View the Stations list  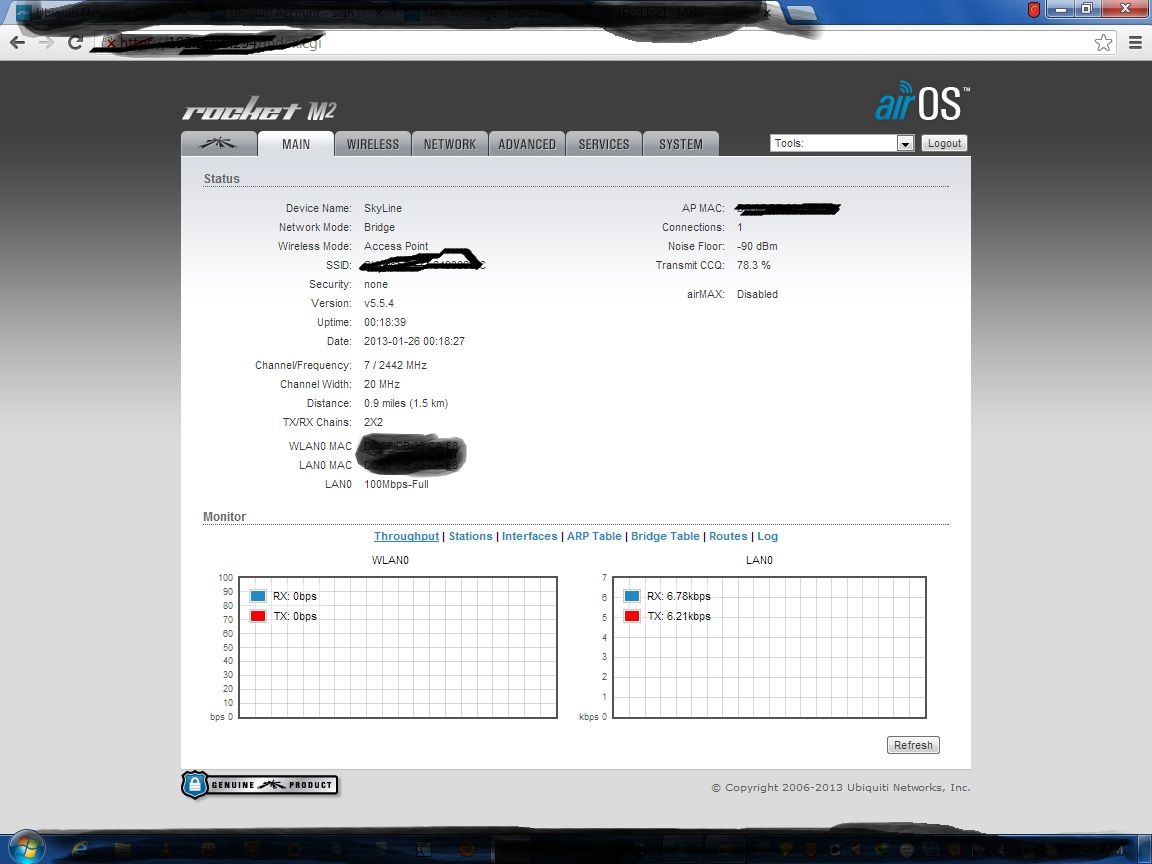(470, 536)
